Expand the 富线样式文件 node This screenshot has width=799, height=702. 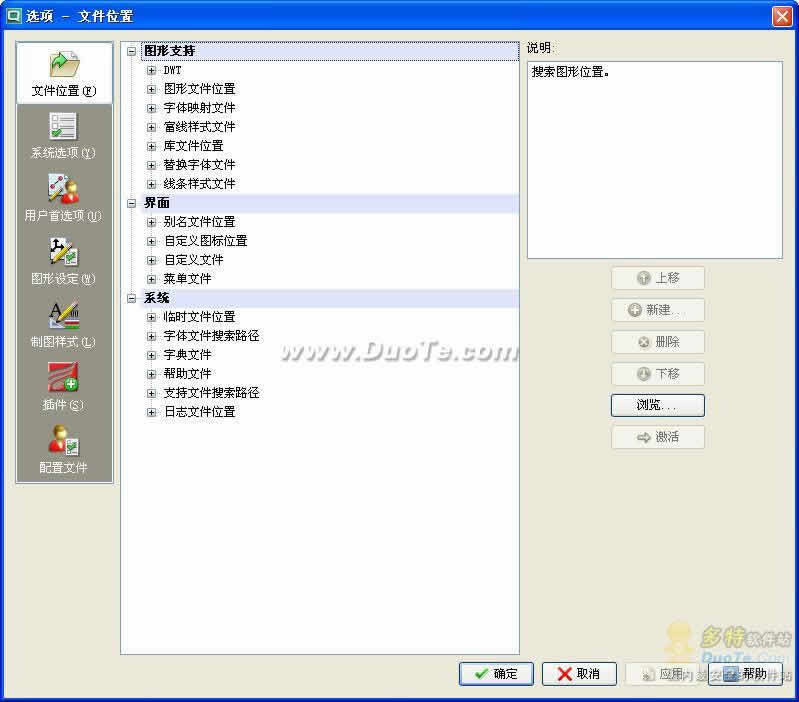click(x=151, y=127)
